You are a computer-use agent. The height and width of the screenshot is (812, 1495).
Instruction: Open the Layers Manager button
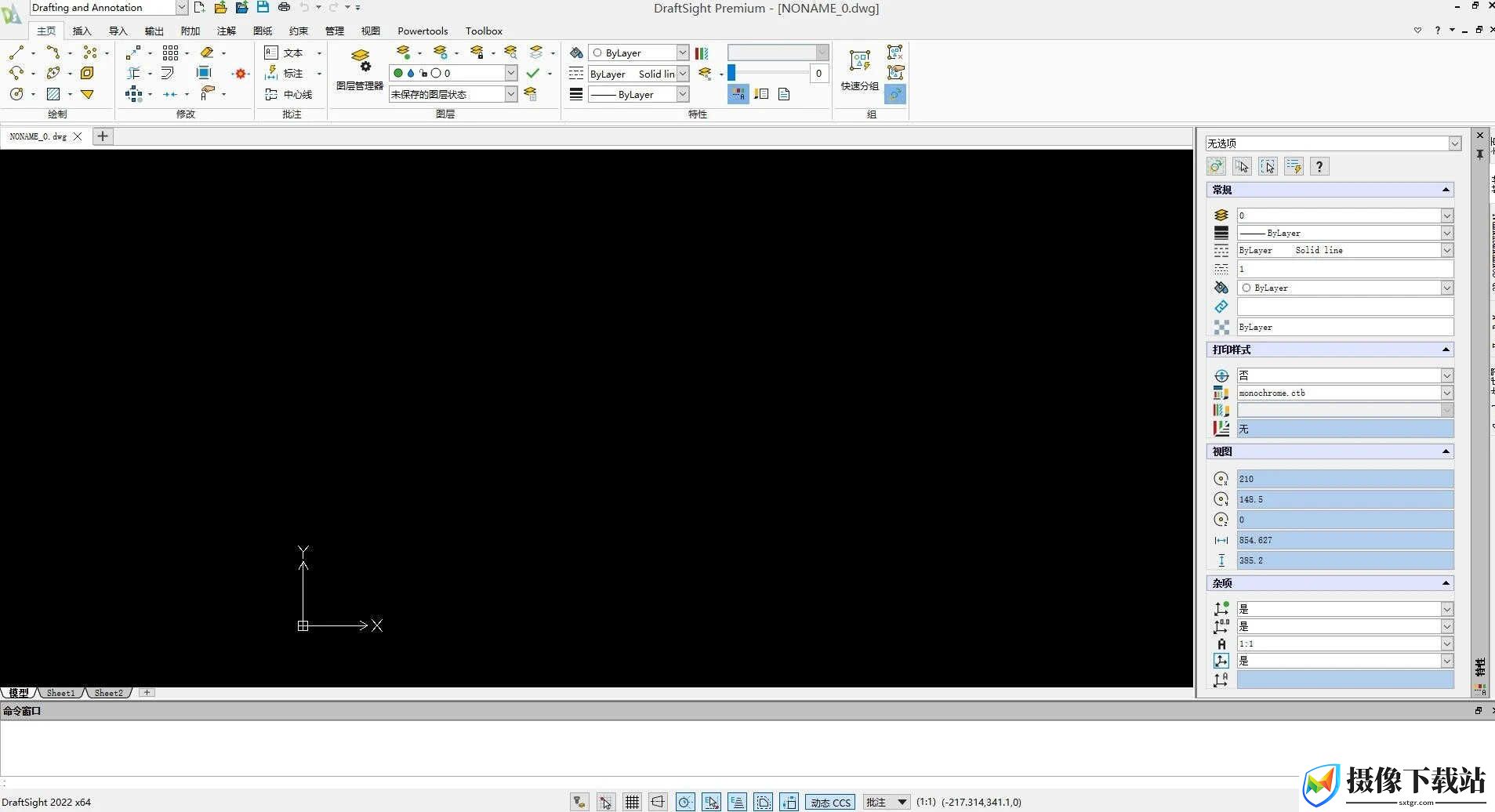pos(360,69)
